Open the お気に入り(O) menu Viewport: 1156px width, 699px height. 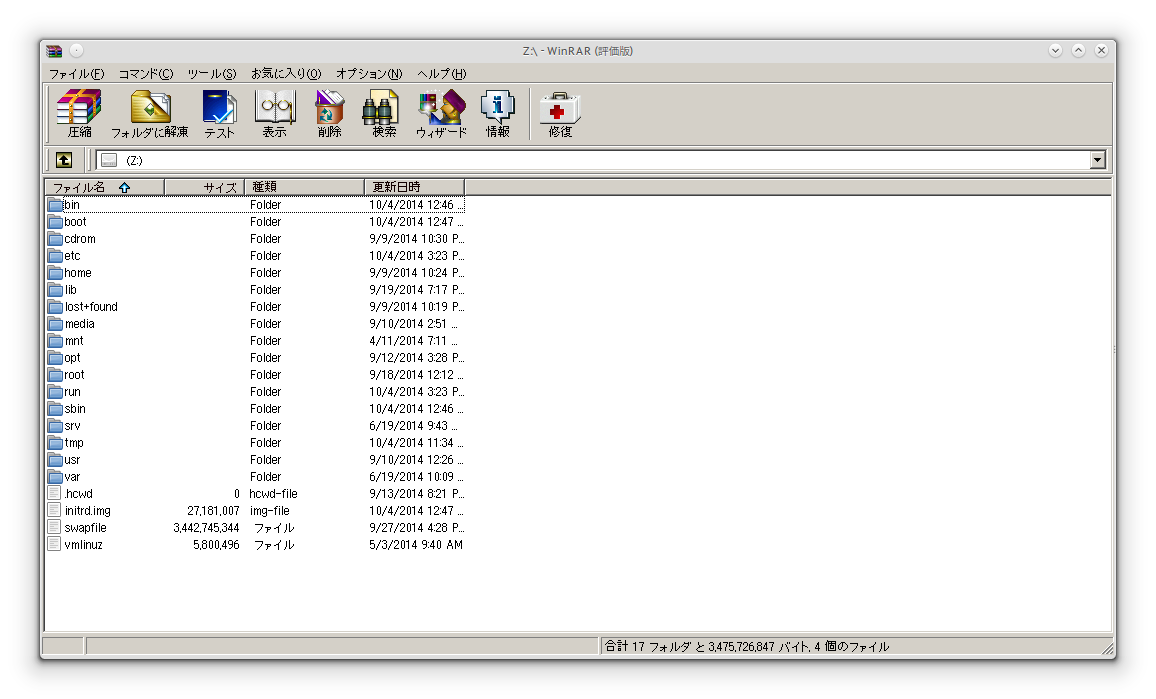coord(286,74)
